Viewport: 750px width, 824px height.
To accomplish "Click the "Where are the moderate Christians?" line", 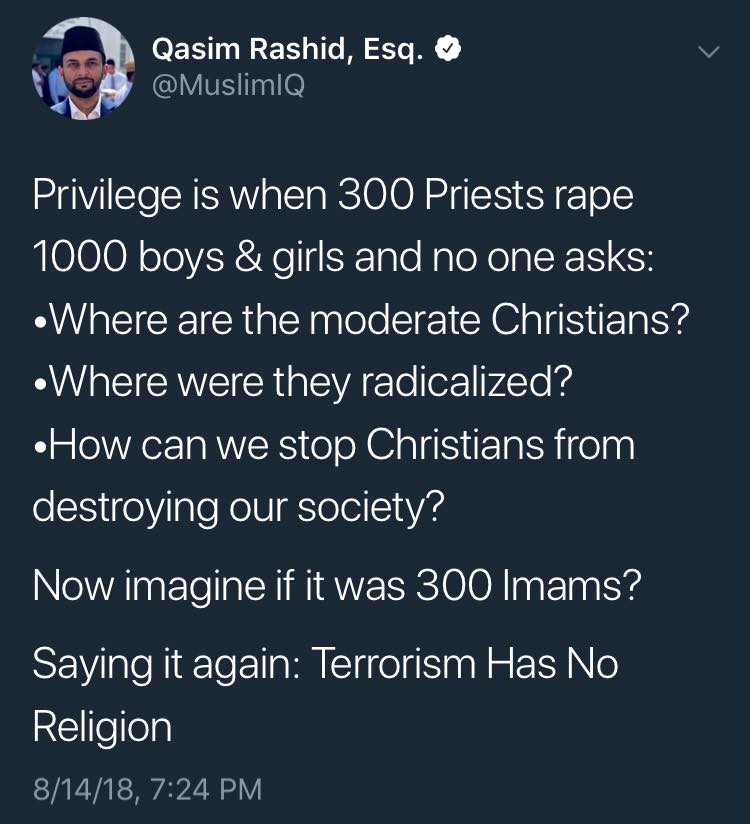I will (361, 319).
